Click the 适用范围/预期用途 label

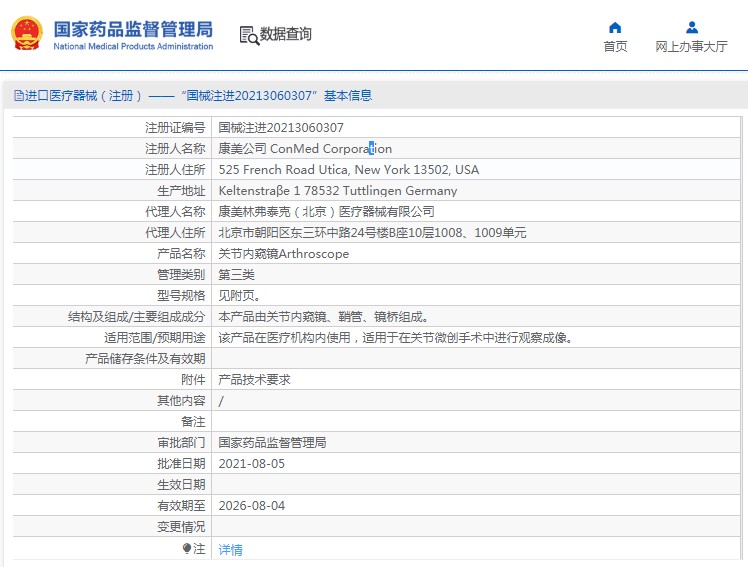[x=155, y=338]
